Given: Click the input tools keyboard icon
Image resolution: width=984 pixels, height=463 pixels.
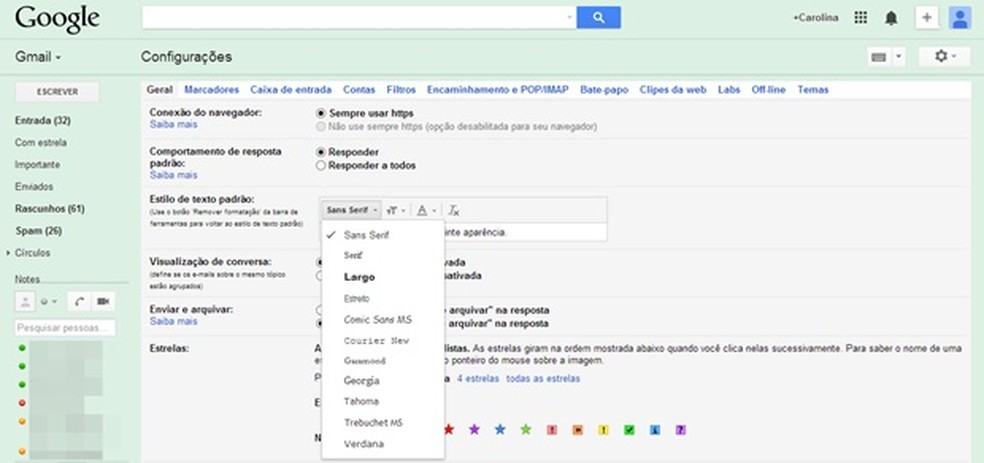Looking at the screenshot, I should click(879, 57).
